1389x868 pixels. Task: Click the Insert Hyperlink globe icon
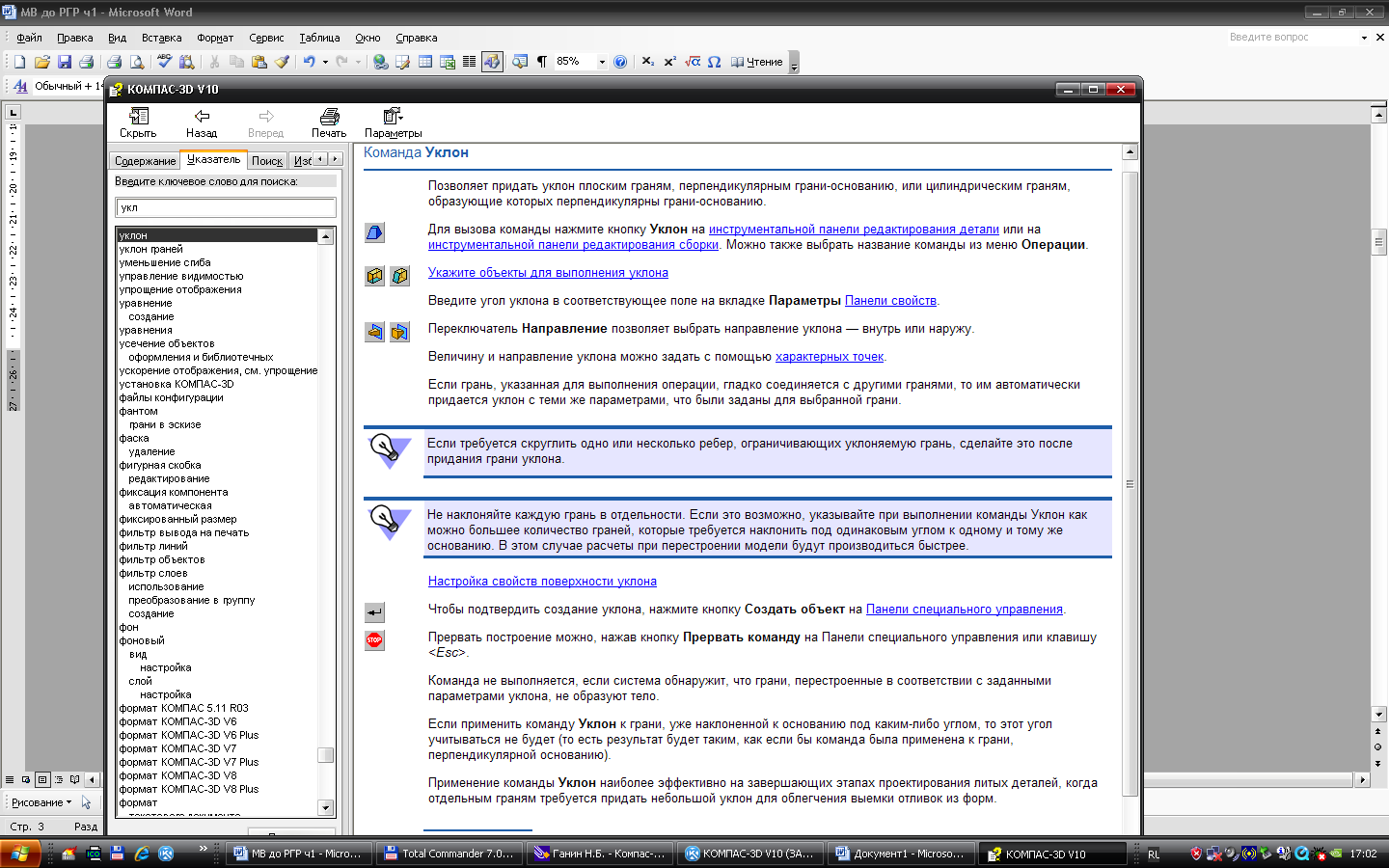[381, 62]
